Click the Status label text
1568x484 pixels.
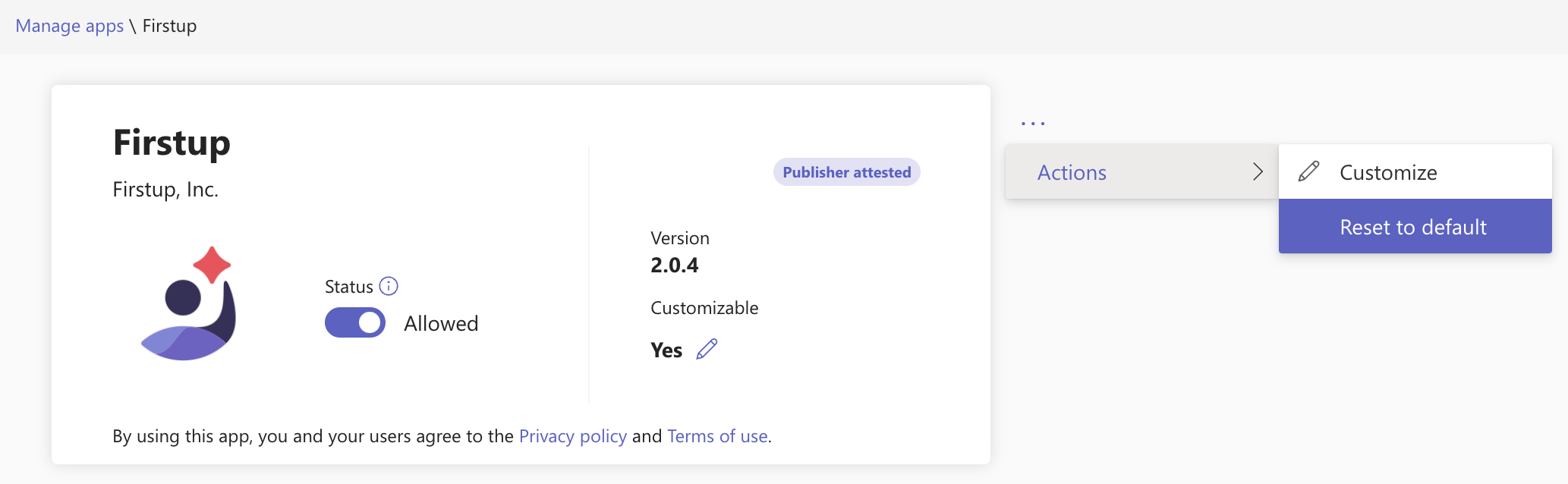tap(349, 287)
